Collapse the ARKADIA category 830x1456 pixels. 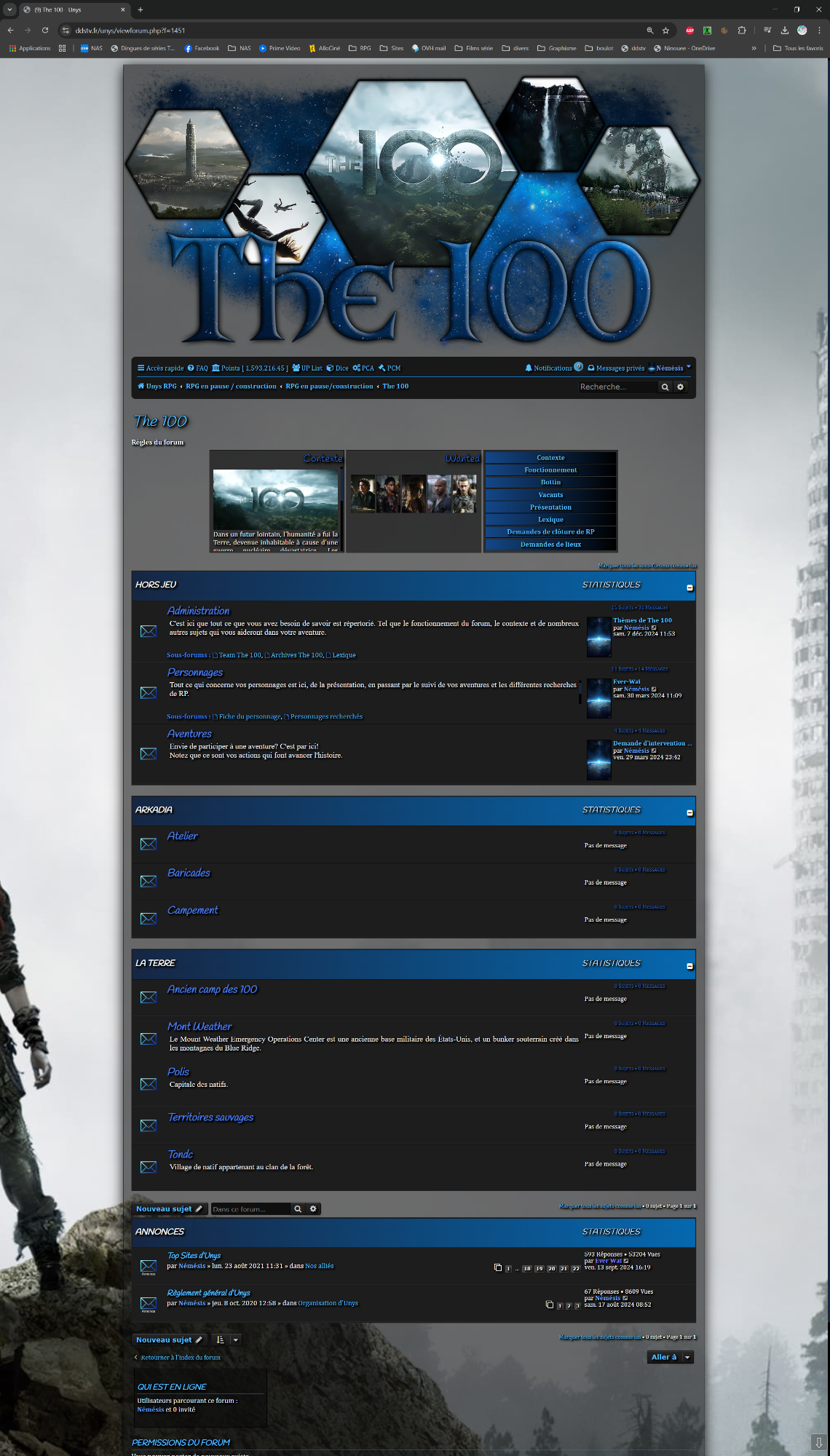pos(689,813)
